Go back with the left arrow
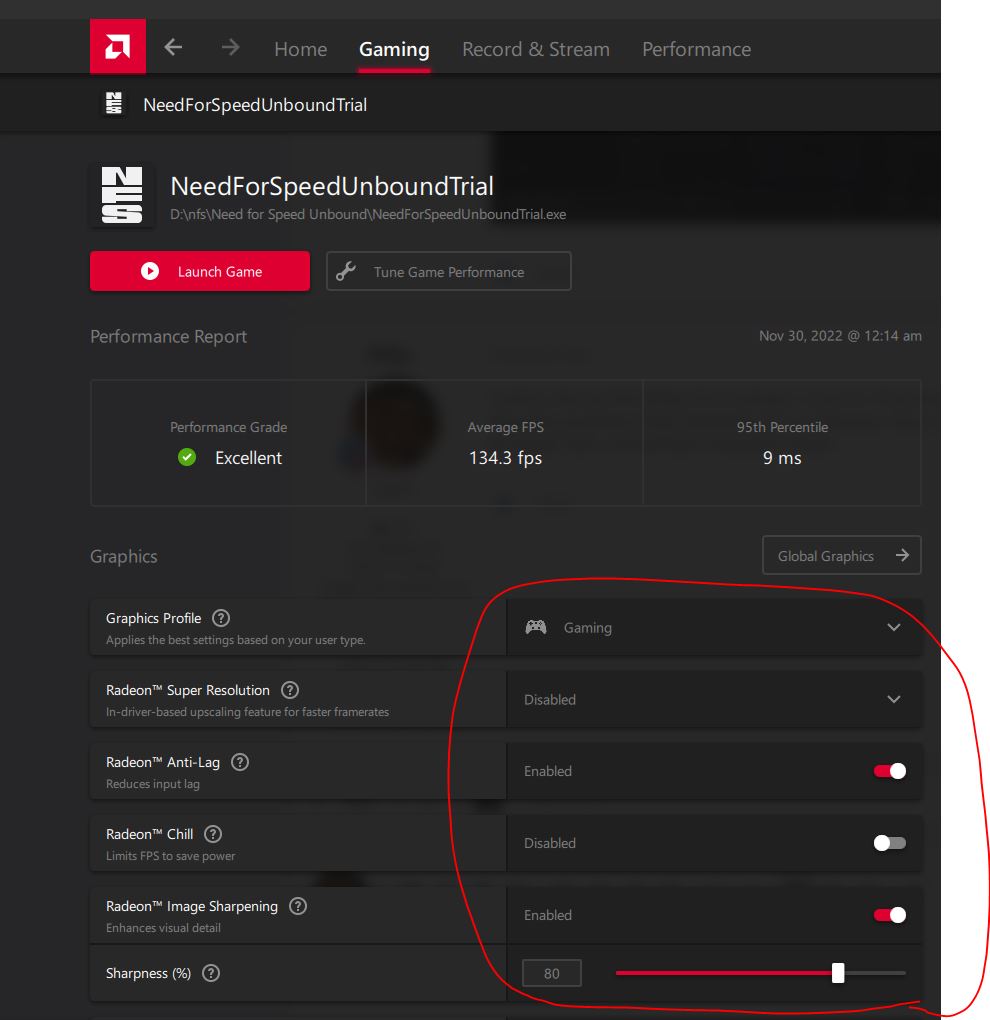Screen dimensions: 990x1020 tap(174, 48)
